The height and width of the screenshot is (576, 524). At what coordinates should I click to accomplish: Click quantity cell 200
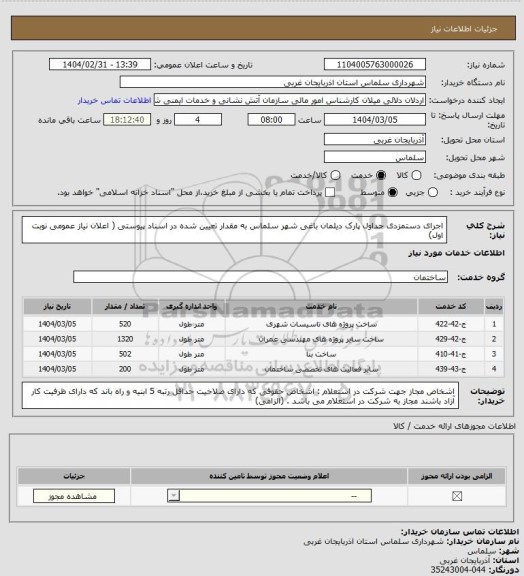(125, 369)
